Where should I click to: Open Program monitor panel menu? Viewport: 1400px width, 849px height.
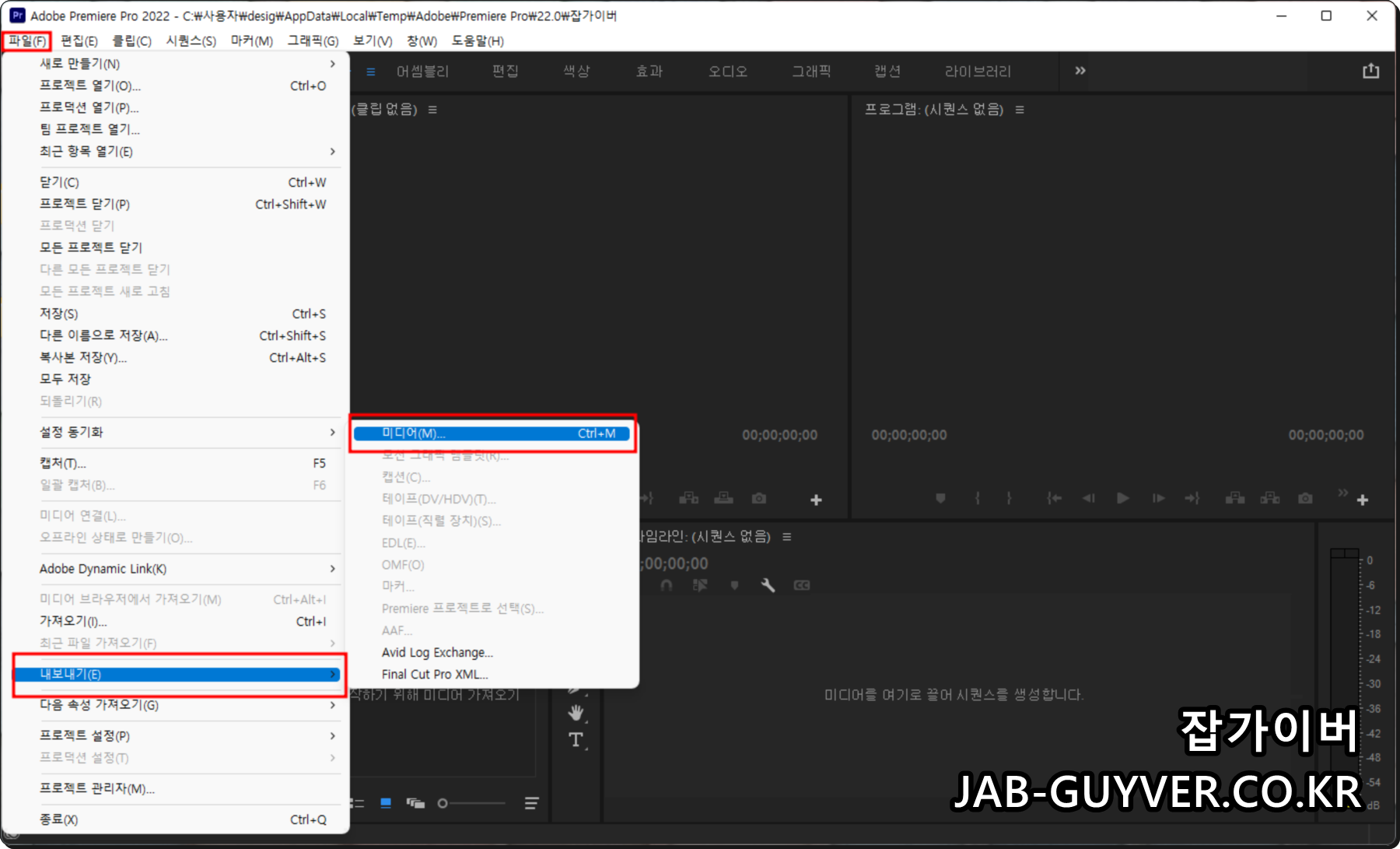click(1020, 110)
